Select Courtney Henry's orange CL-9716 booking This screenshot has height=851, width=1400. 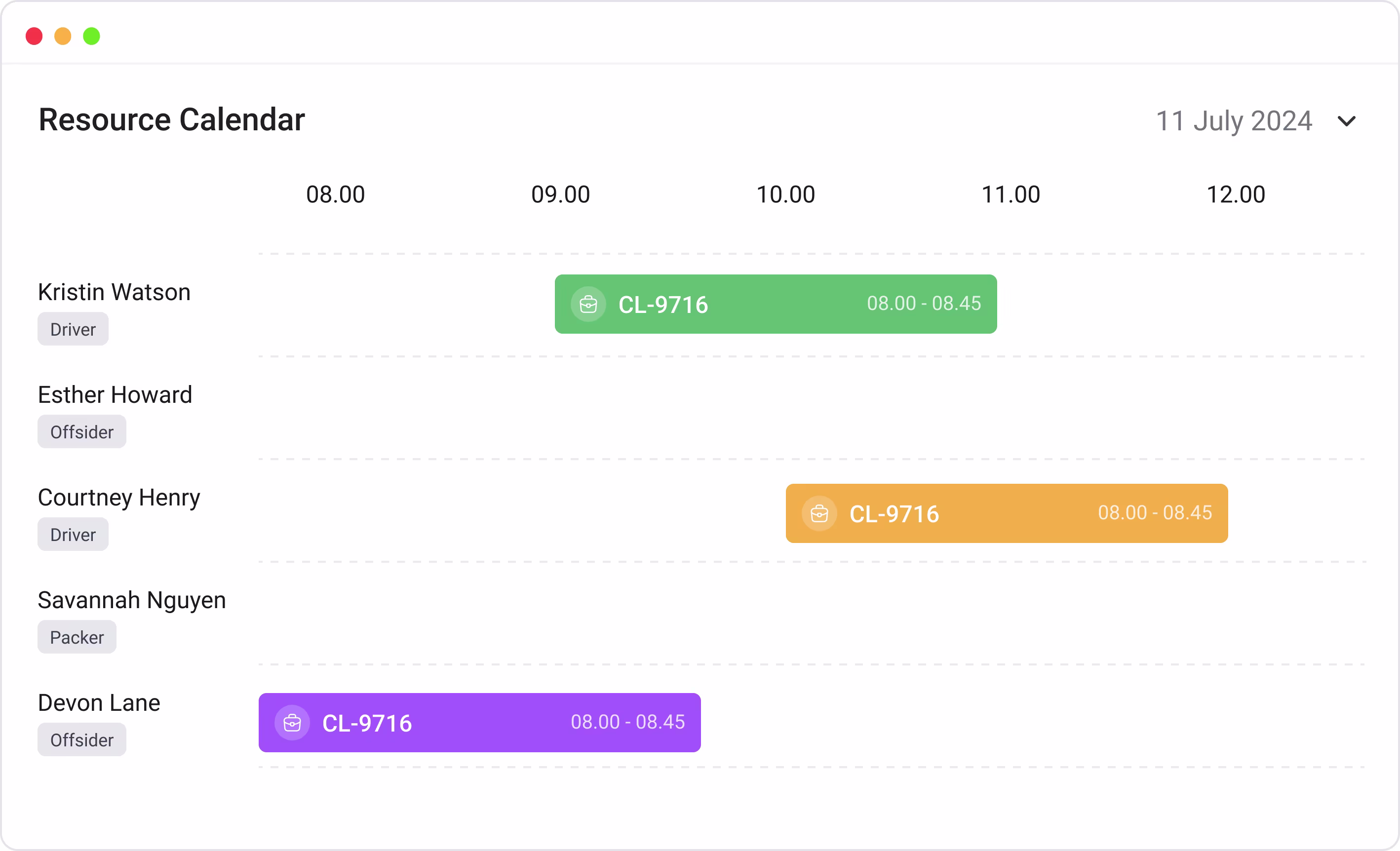[1006, 513]
